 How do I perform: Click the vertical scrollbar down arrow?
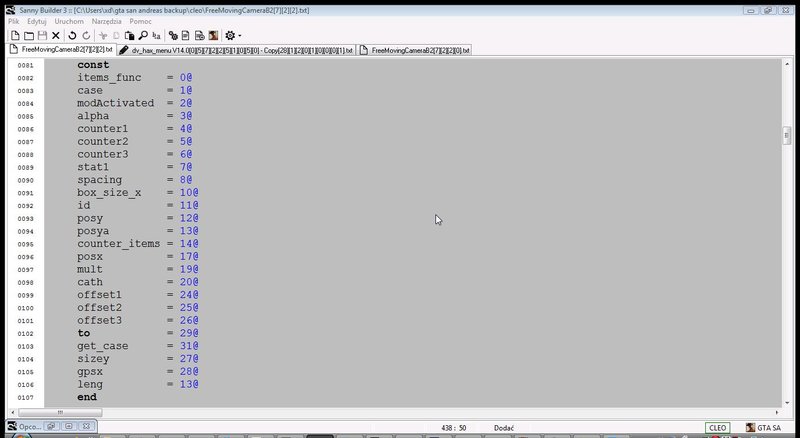point(786,402)
